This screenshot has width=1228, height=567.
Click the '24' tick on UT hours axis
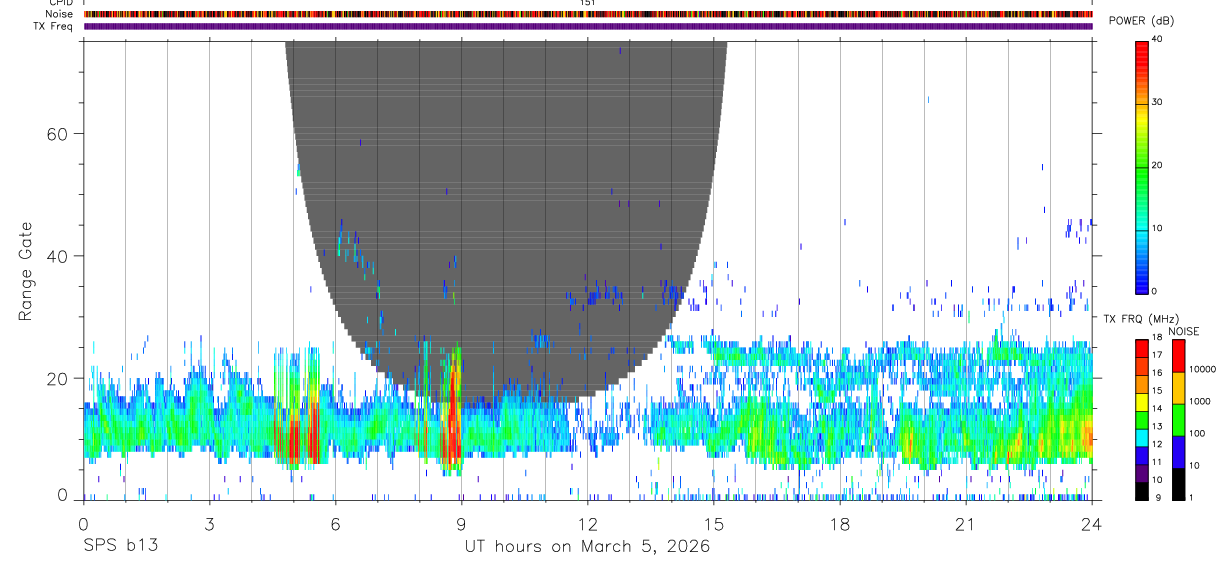1092,523
